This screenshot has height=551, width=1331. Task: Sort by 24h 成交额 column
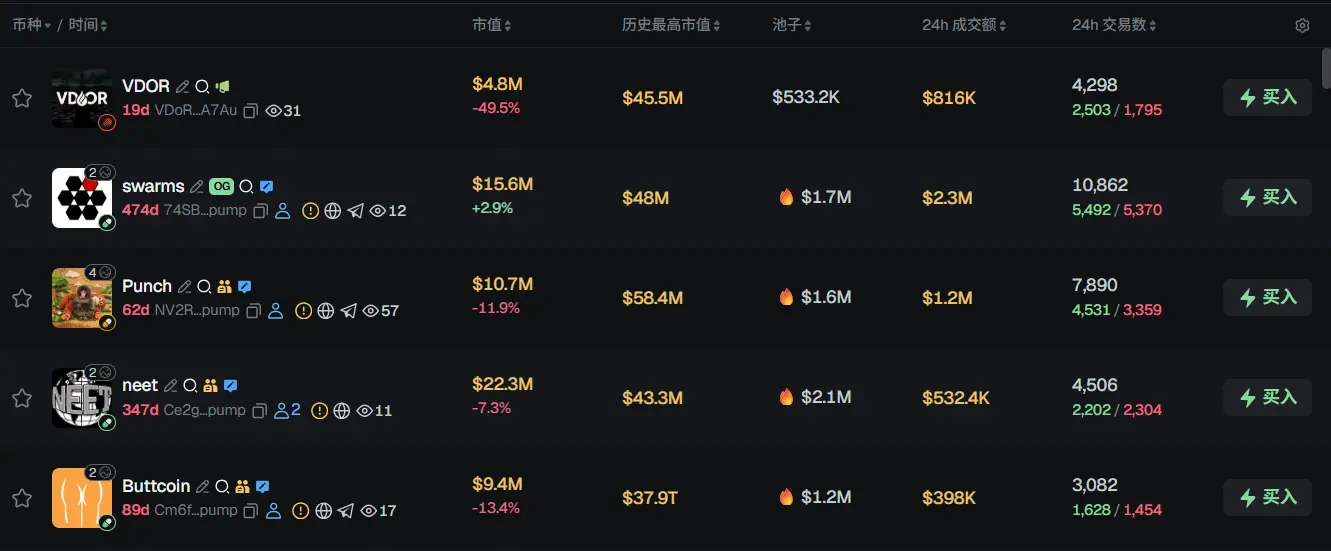pyautogui.click(x=965, y=25)
